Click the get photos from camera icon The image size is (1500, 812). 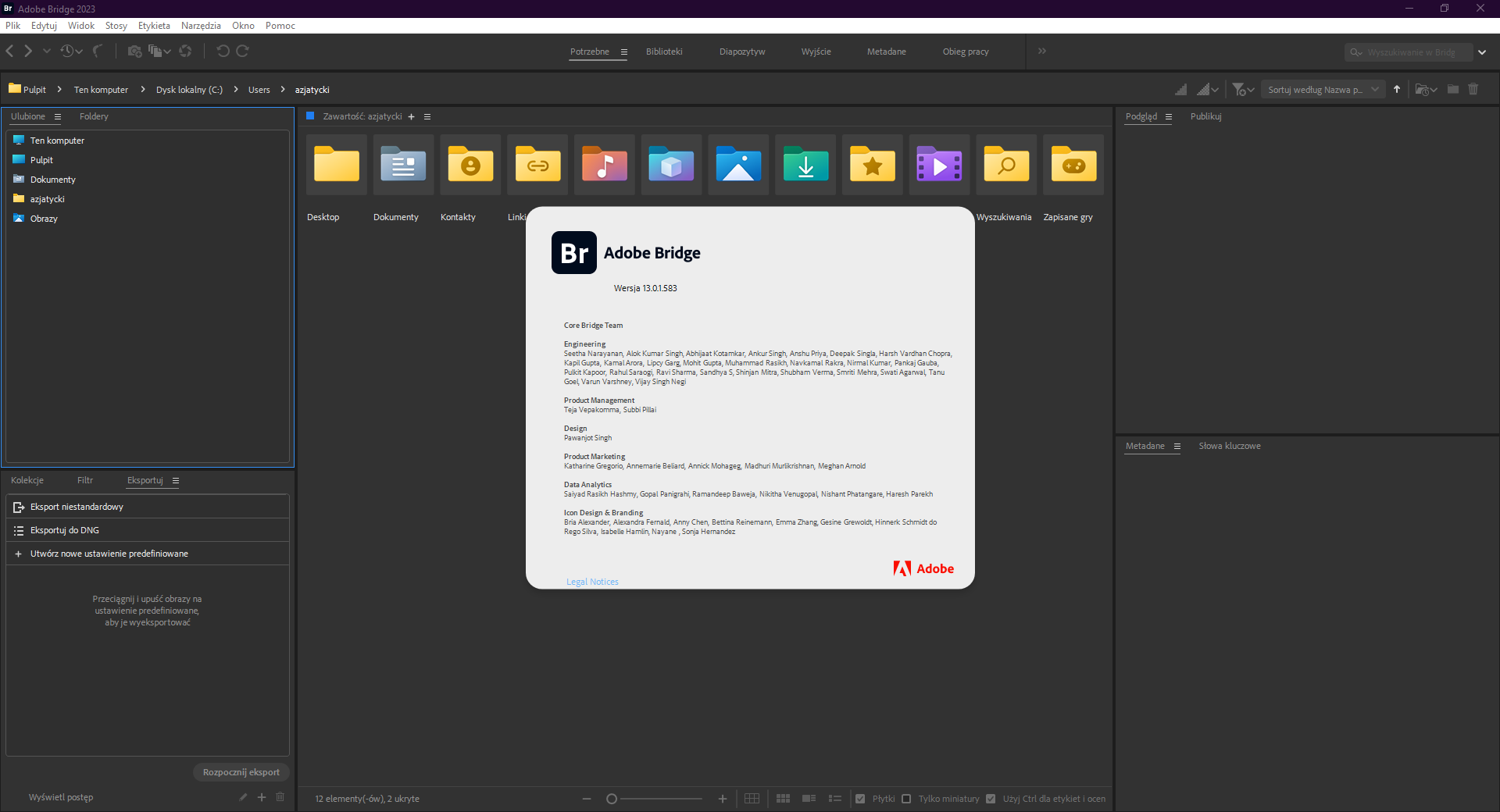point(134,51)
